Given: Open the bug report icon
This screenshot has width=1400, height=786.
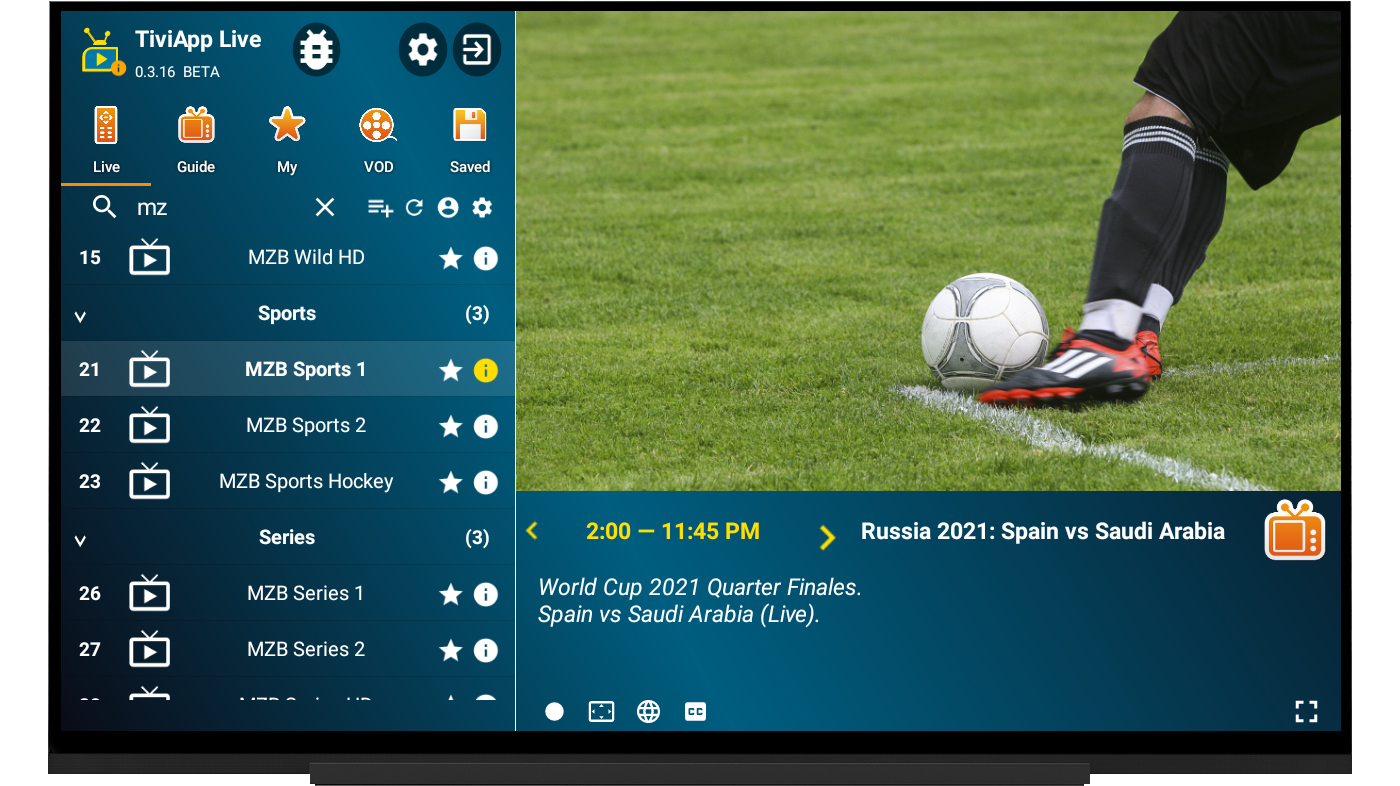Looking at the screenshot, I should [x=316, y=50].
